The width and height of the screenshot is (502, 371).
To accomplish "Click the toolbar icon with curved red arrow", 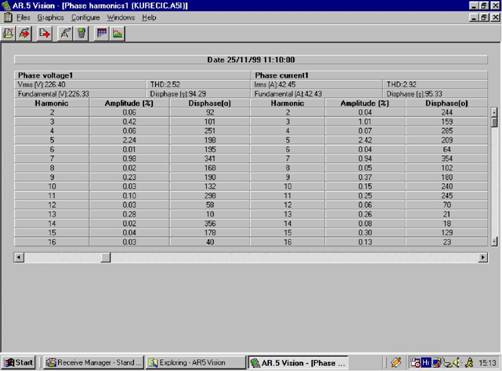I will coord(24,33).
